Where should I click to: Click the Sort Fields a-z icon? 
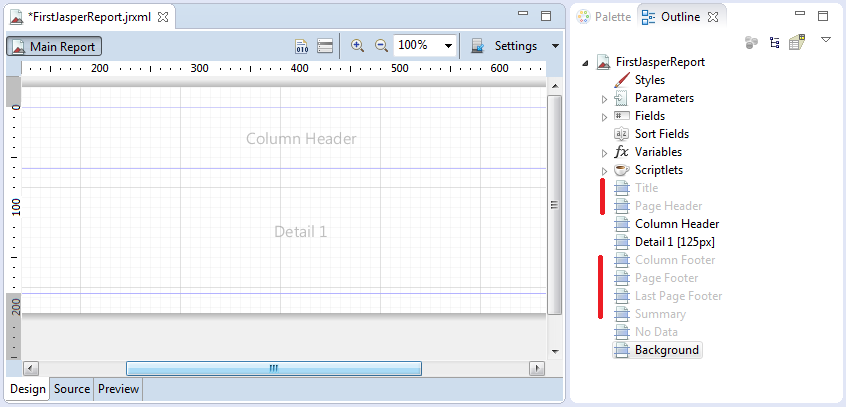[622, 134]
